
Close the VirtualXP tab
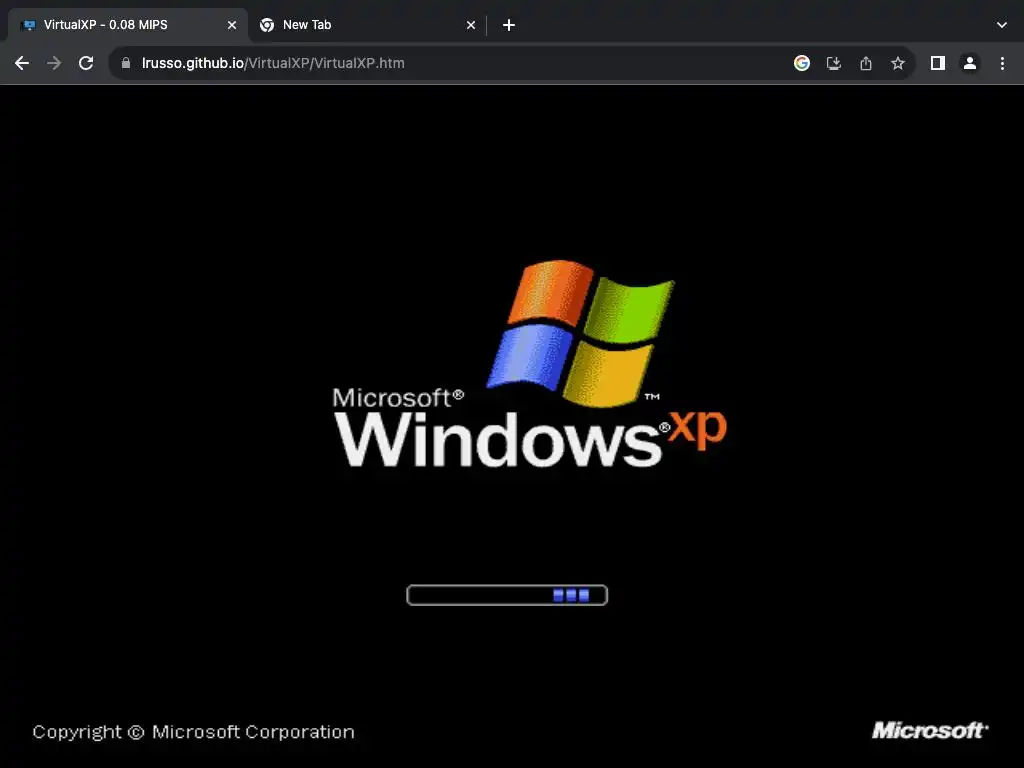pyautogui.click(x=232, y=25)
